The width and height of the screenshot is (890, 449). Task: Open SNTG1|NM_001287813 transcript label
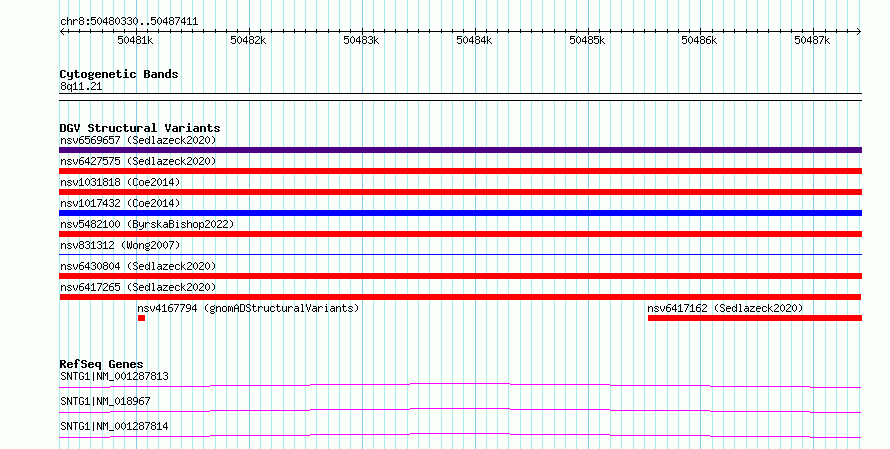click(114, 376)
